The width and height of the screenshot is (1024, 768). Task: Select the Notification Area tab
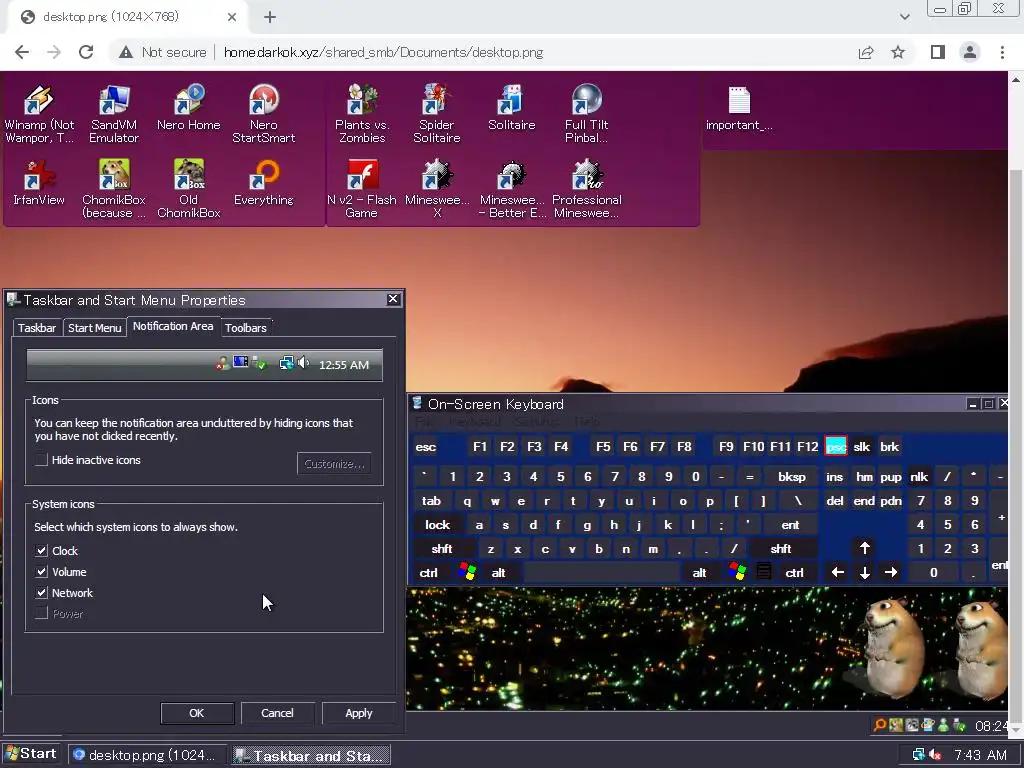coord(173,327)
